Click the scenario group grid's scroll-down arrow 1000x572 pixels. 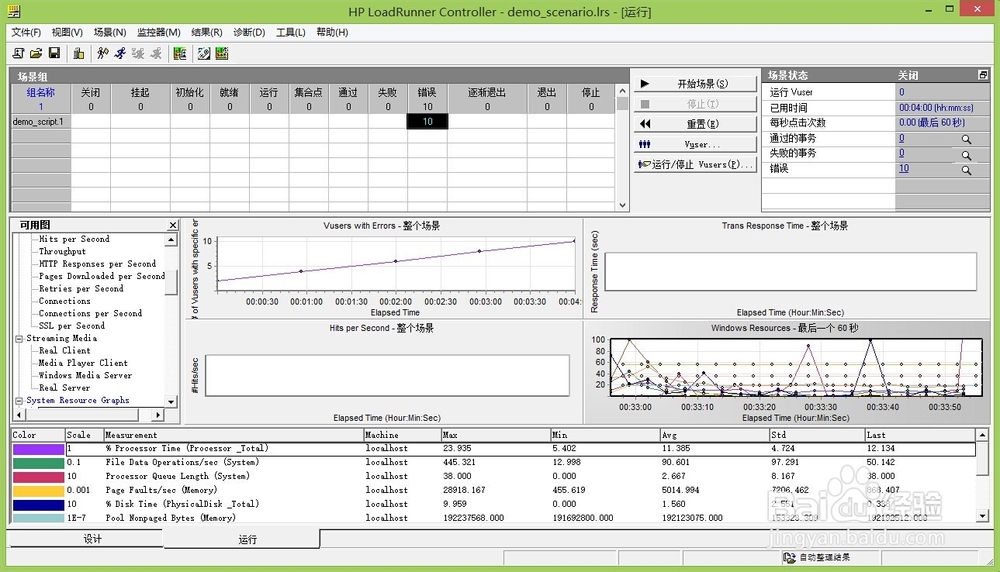coord(622,205)
